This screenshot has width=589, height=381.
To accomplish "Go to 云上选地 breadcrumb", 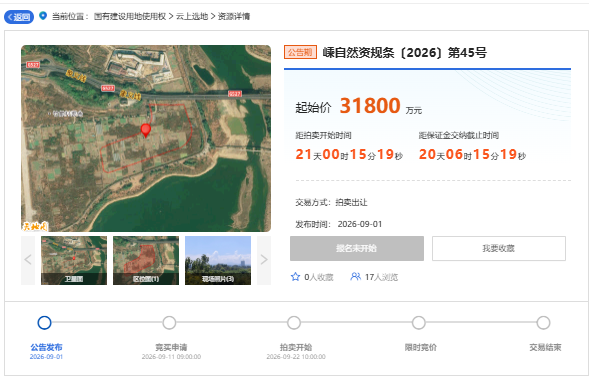I will pyautogui.click(x=192, y=16).
